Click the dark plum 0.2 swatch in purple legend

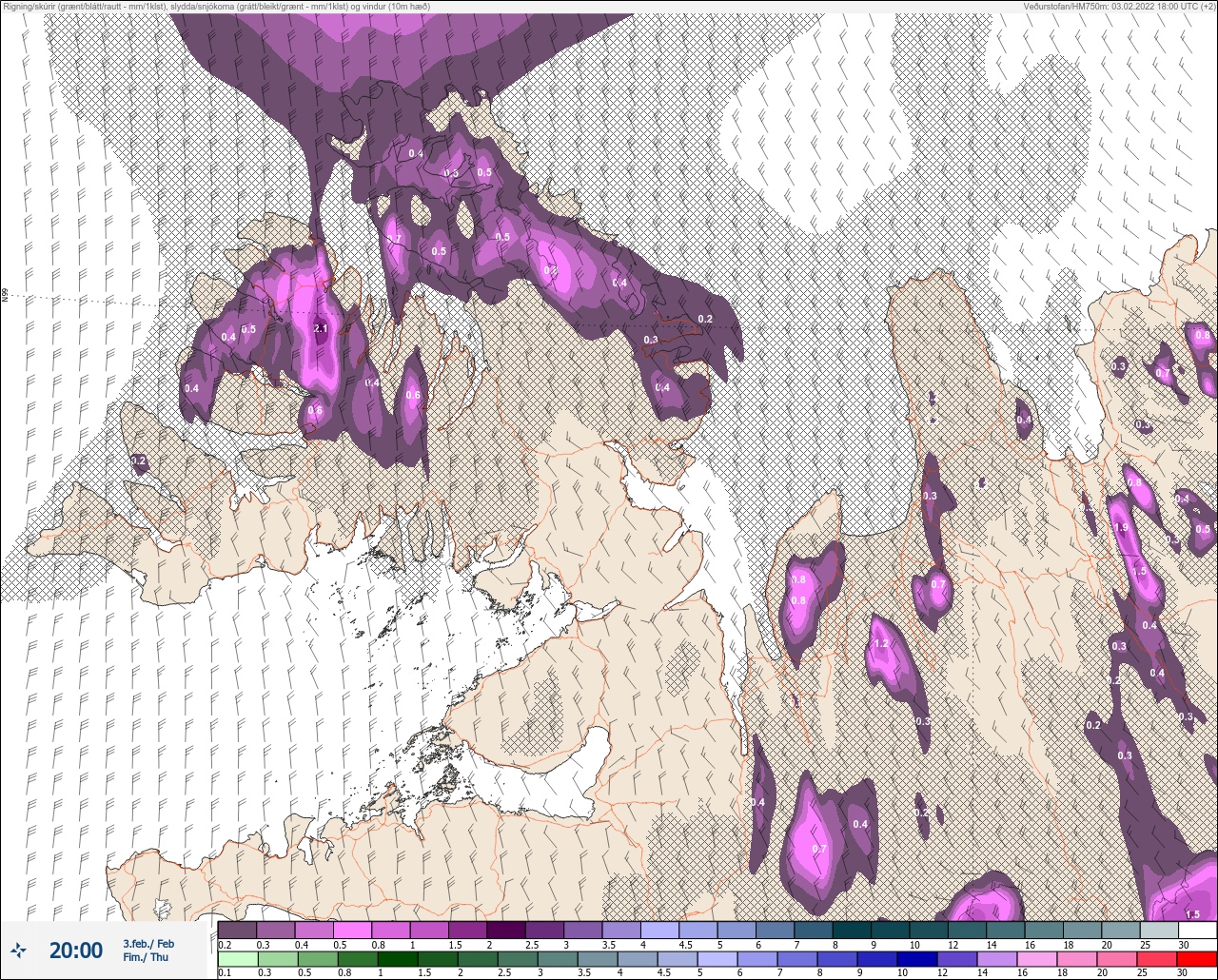[237, 930]
